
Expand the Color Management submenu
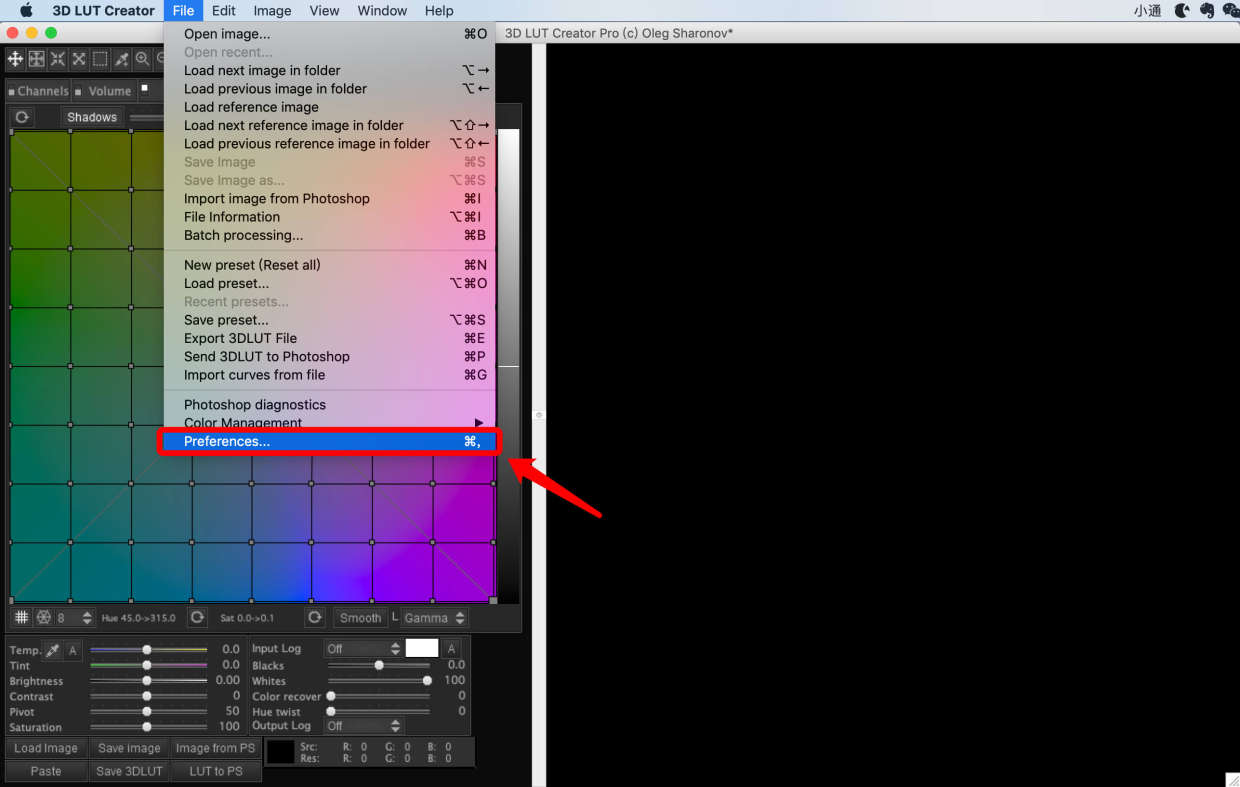click(329, 423)
